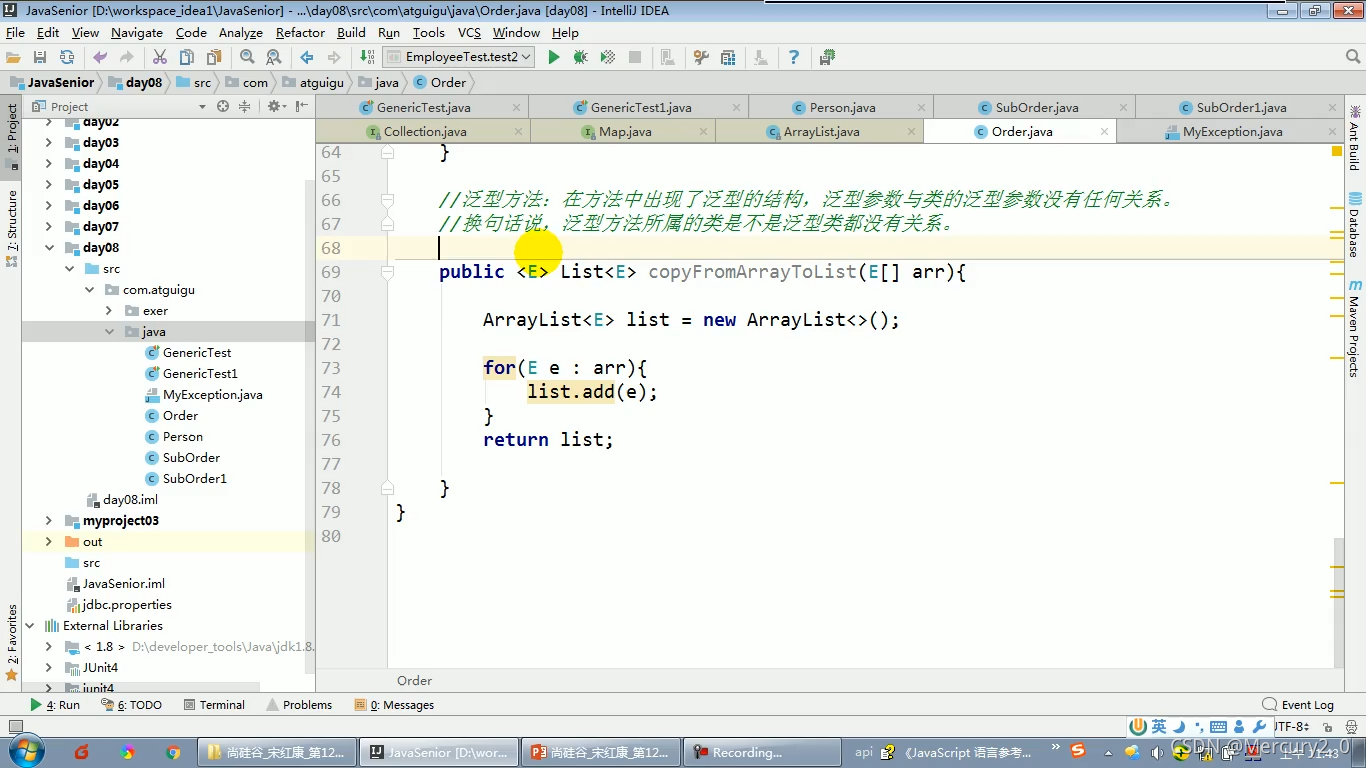Click the Hide Project panel icon
The width and height of the screenshot is (1366, 768).
click(300, 106)
